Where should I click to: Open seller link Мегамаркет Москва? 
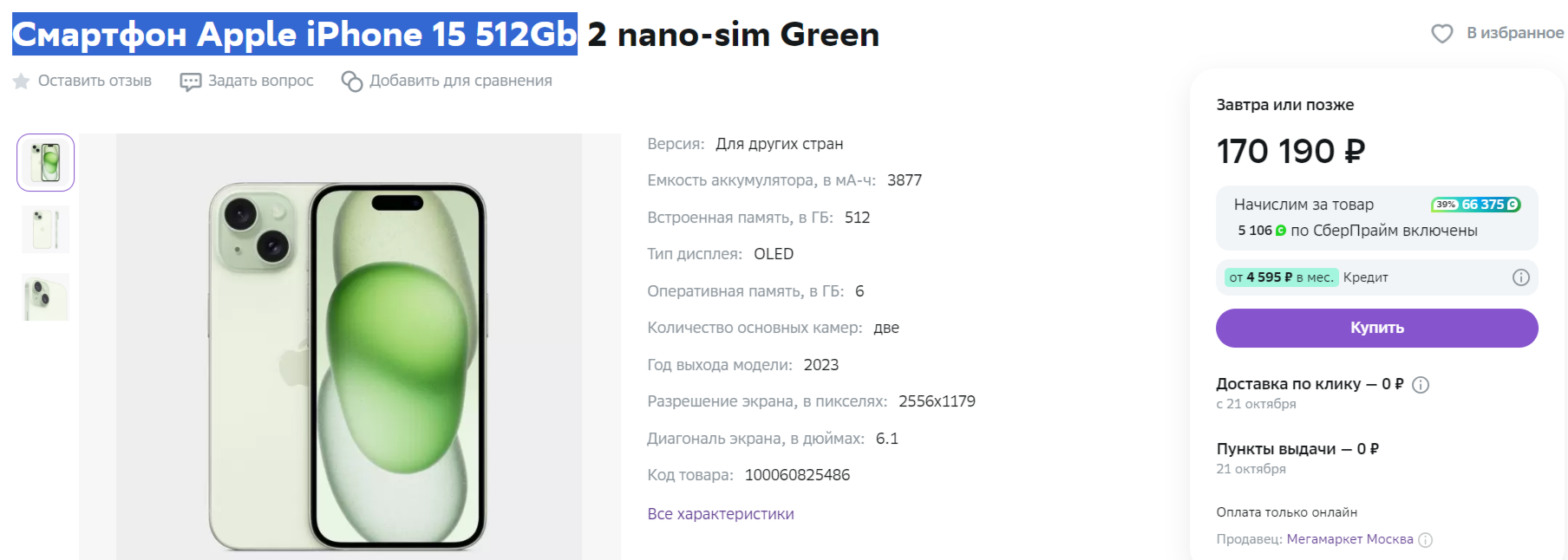coord(1349,539)
